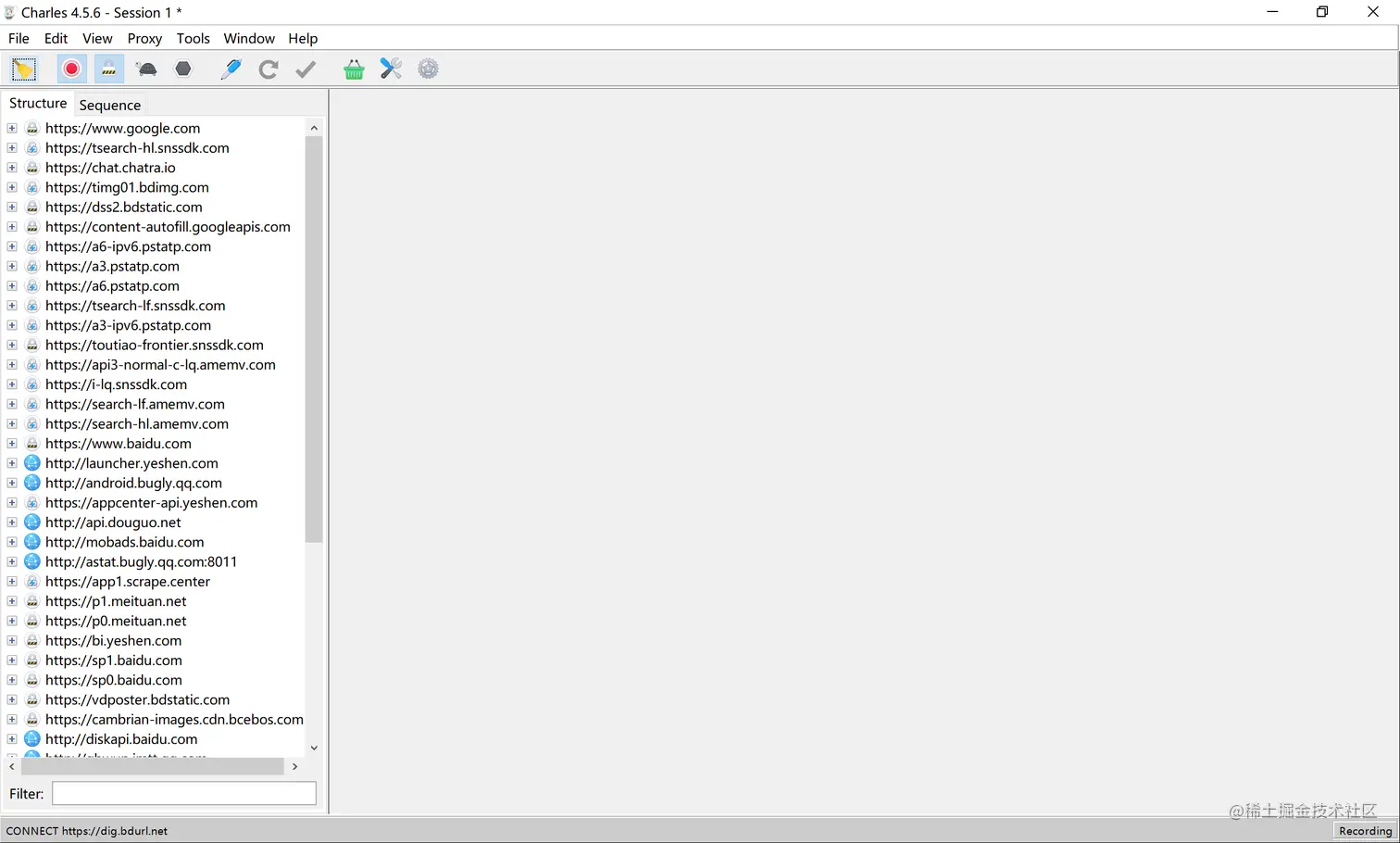Select https://p0.meituan.net host
The image size is (1400, 843).
[116, 621]
